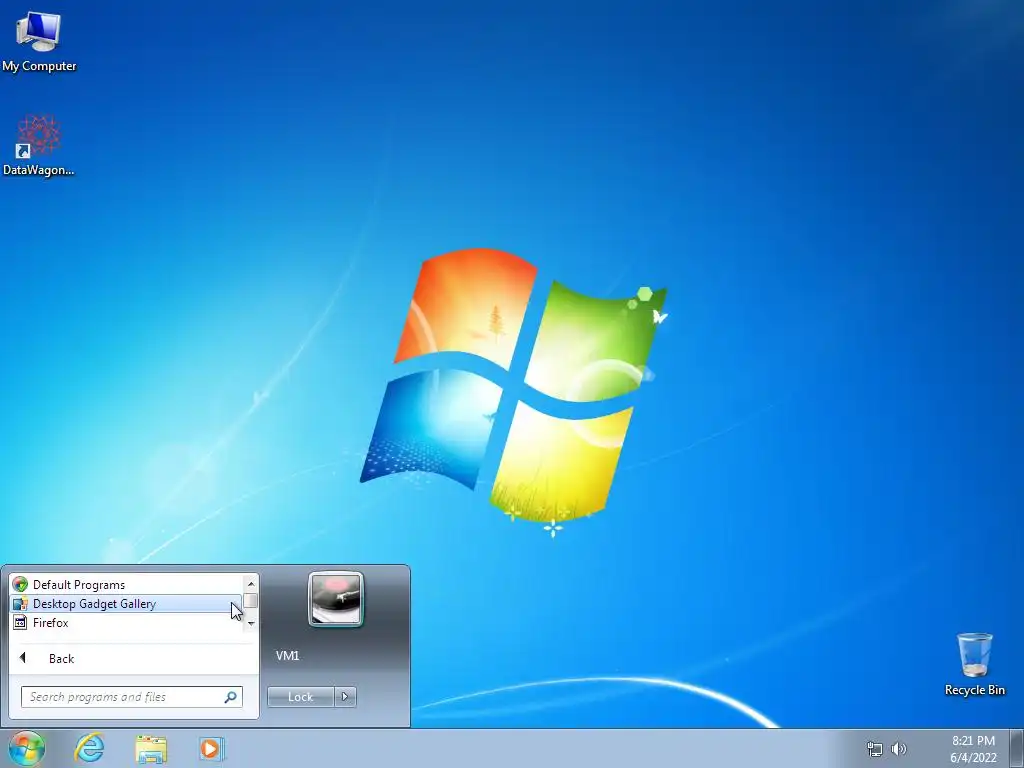Select the Recycle Bin icon

pos(974,664)
